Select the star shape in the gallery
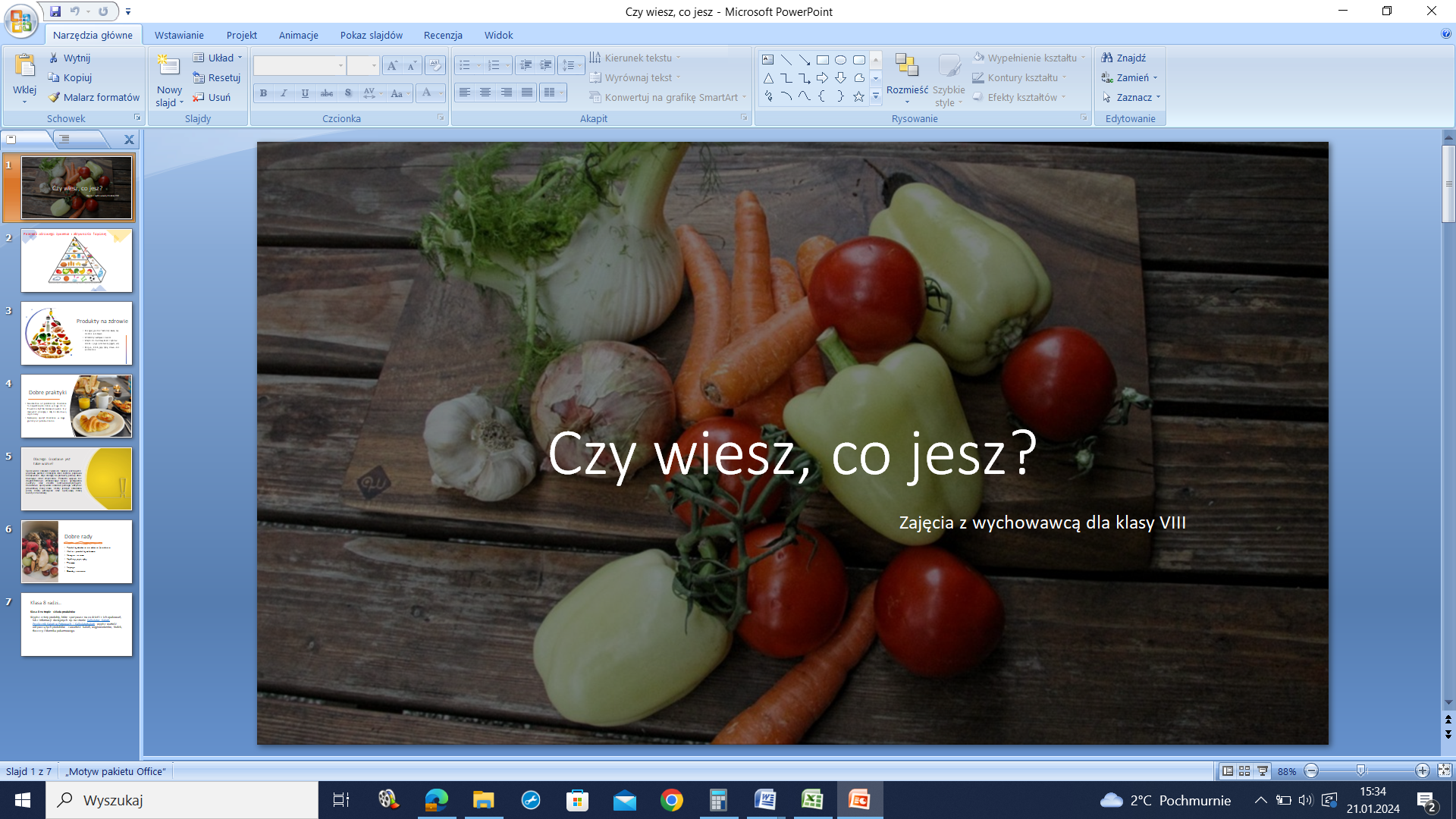Viewport: 1456px width, 819px height. coord(858,96)
